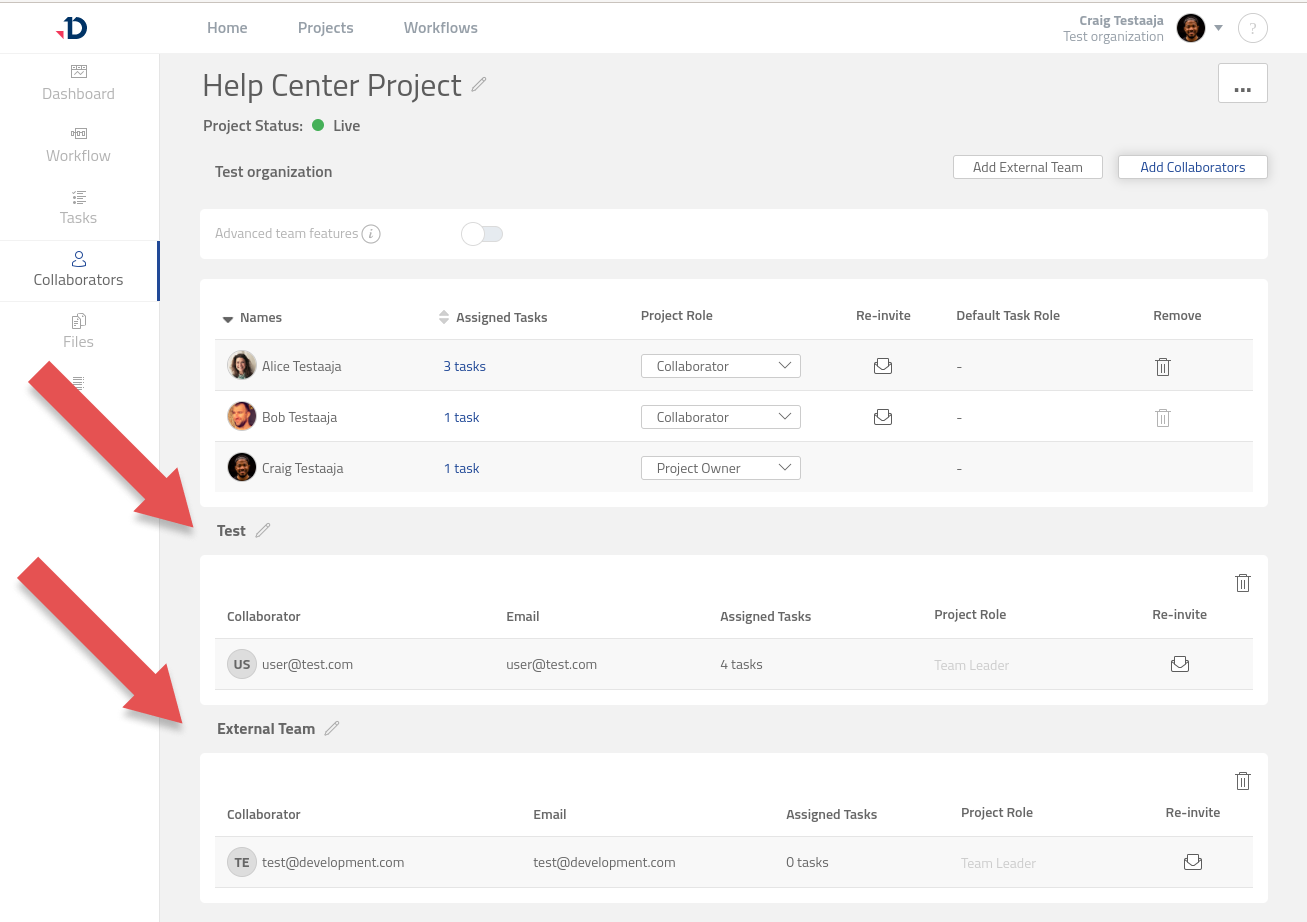The image size is (1307, 922).
Task: Expand Craig Testaaja's Project Owner dropdown
Action: tap(720, 468)
